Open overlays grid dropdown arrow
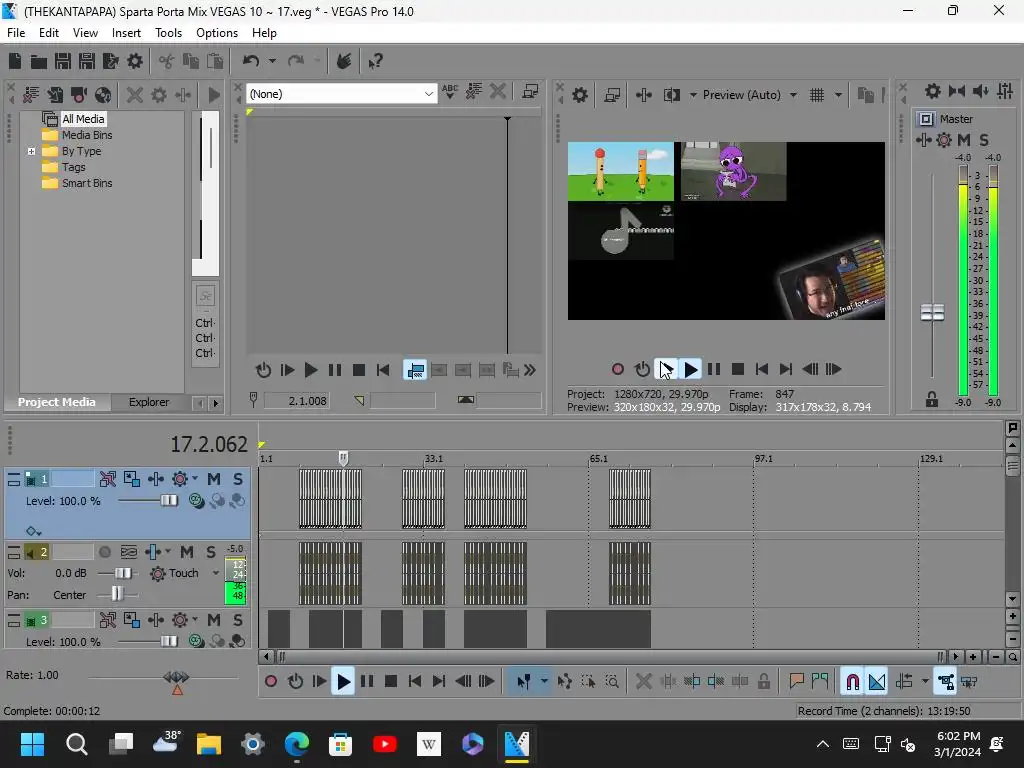This screenshot has width=1024, height=768. click(x=839, y=95)
